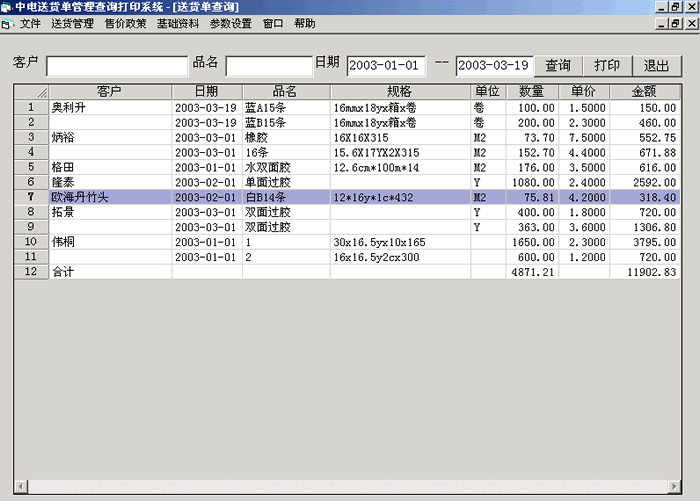Click the horizontal scrollbar left arrow
The image size is (700, 501).
pos(21,486)
